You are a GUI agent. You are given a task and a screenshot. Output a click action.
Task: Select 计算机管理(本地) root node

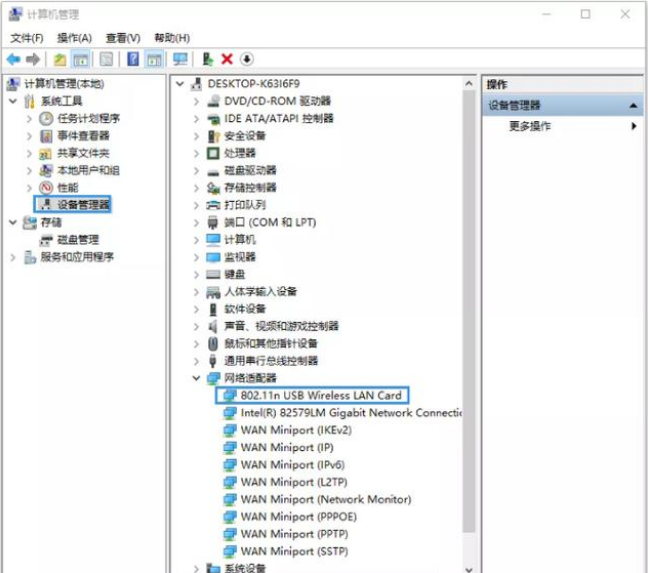pyautogui.click(x=64, y=84)
